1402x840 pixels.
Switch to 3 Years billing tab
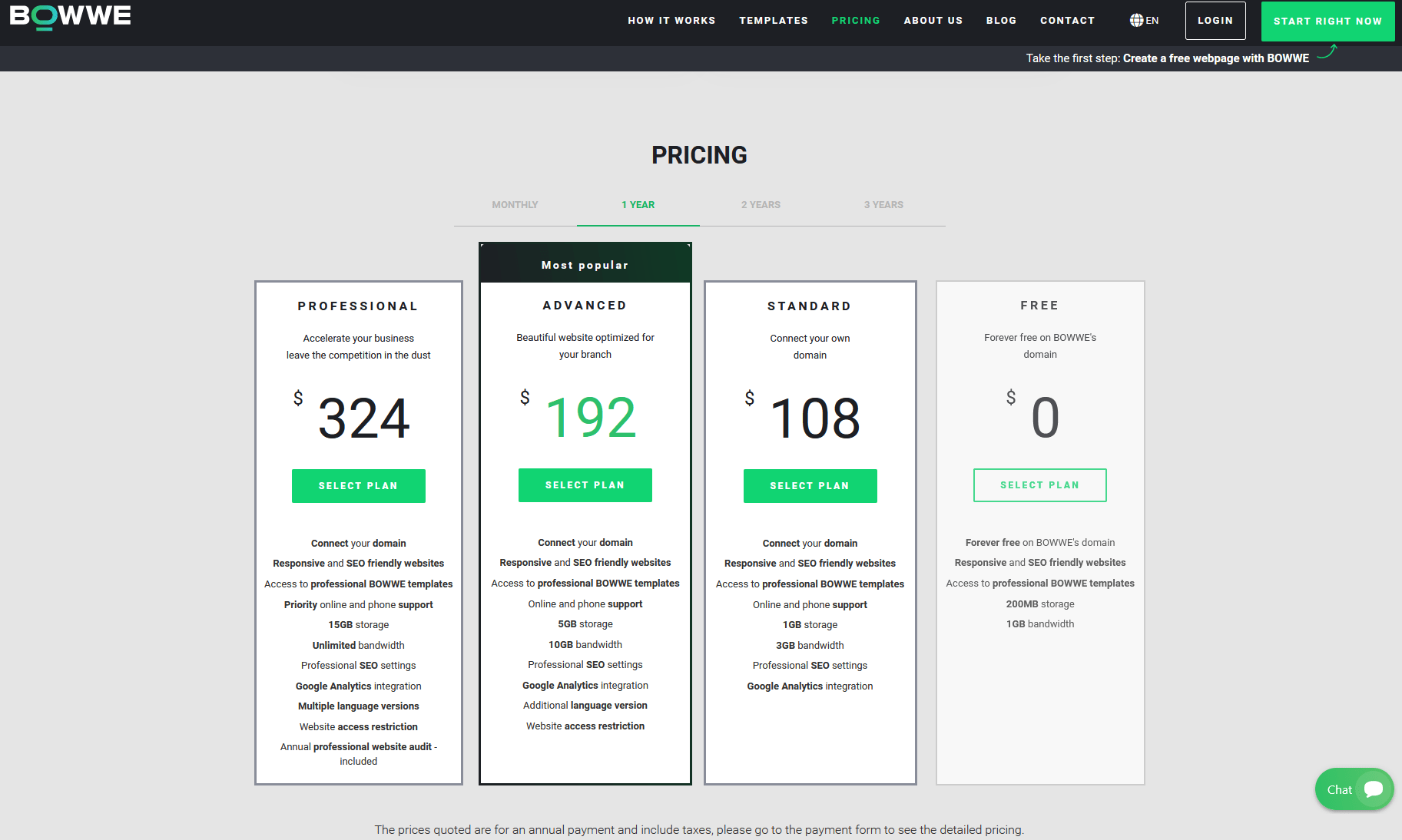tap(883, 205)
